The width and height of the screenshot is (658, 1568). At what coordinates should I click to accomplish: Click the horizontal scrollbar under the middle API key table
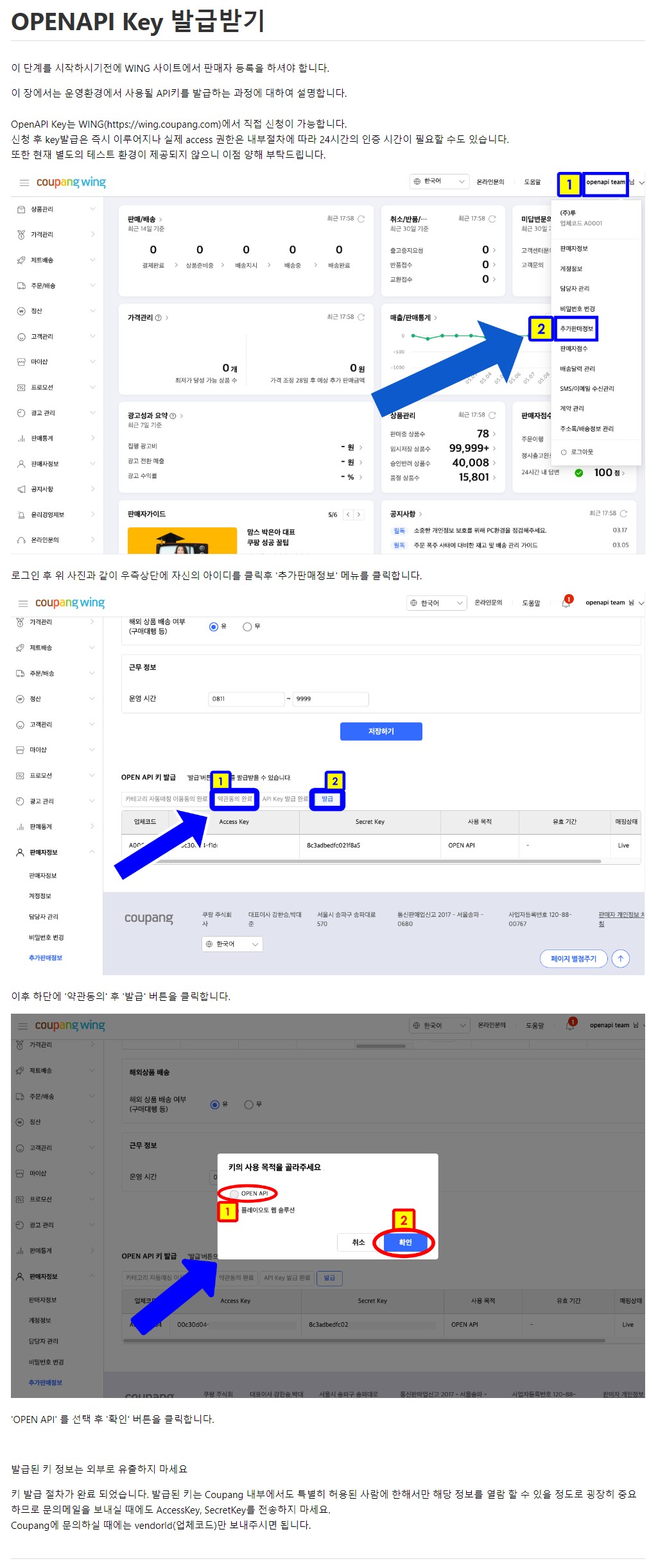379,862
